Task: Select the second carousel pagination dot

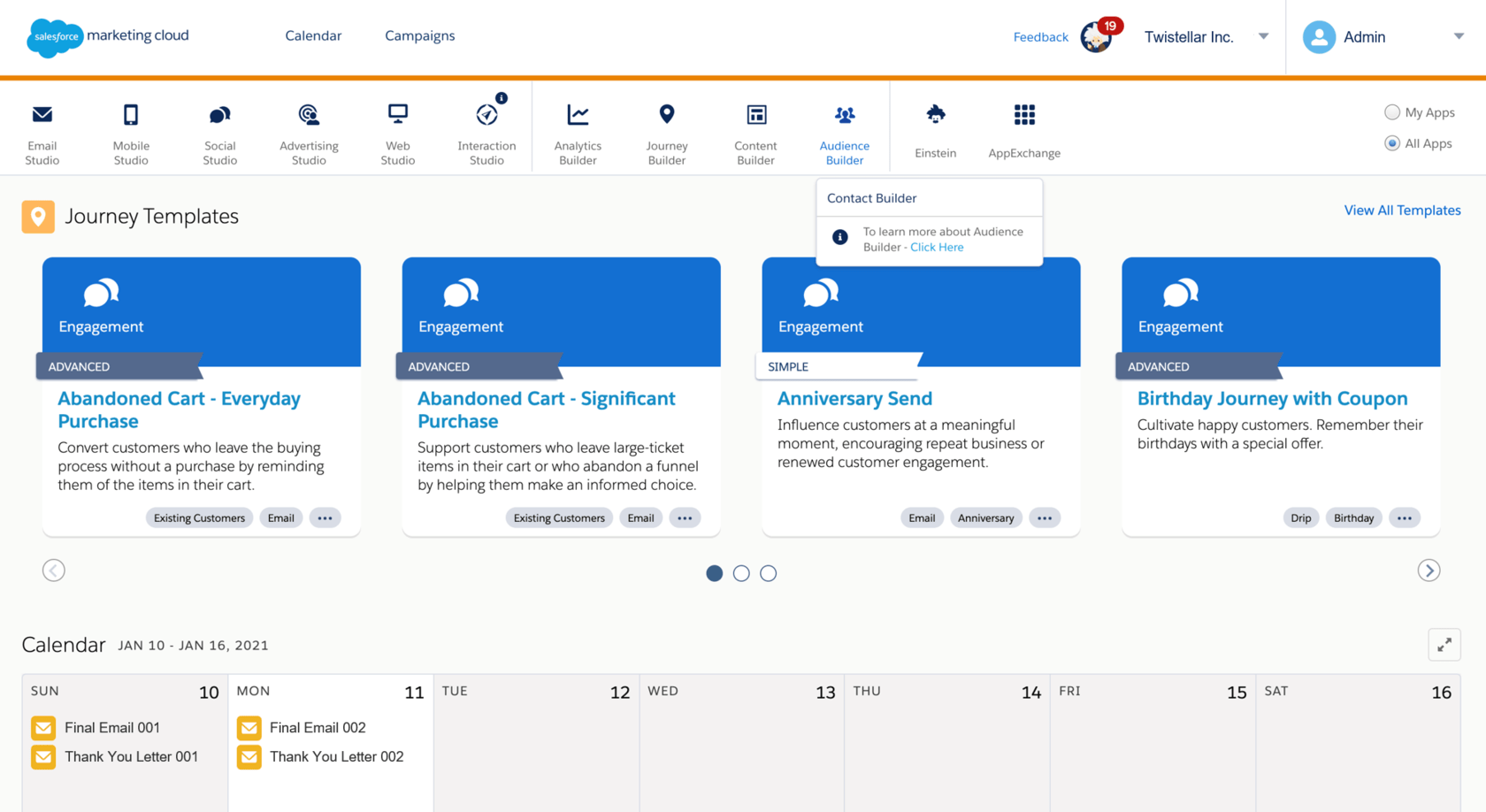Action: click(x=741, y=573)
